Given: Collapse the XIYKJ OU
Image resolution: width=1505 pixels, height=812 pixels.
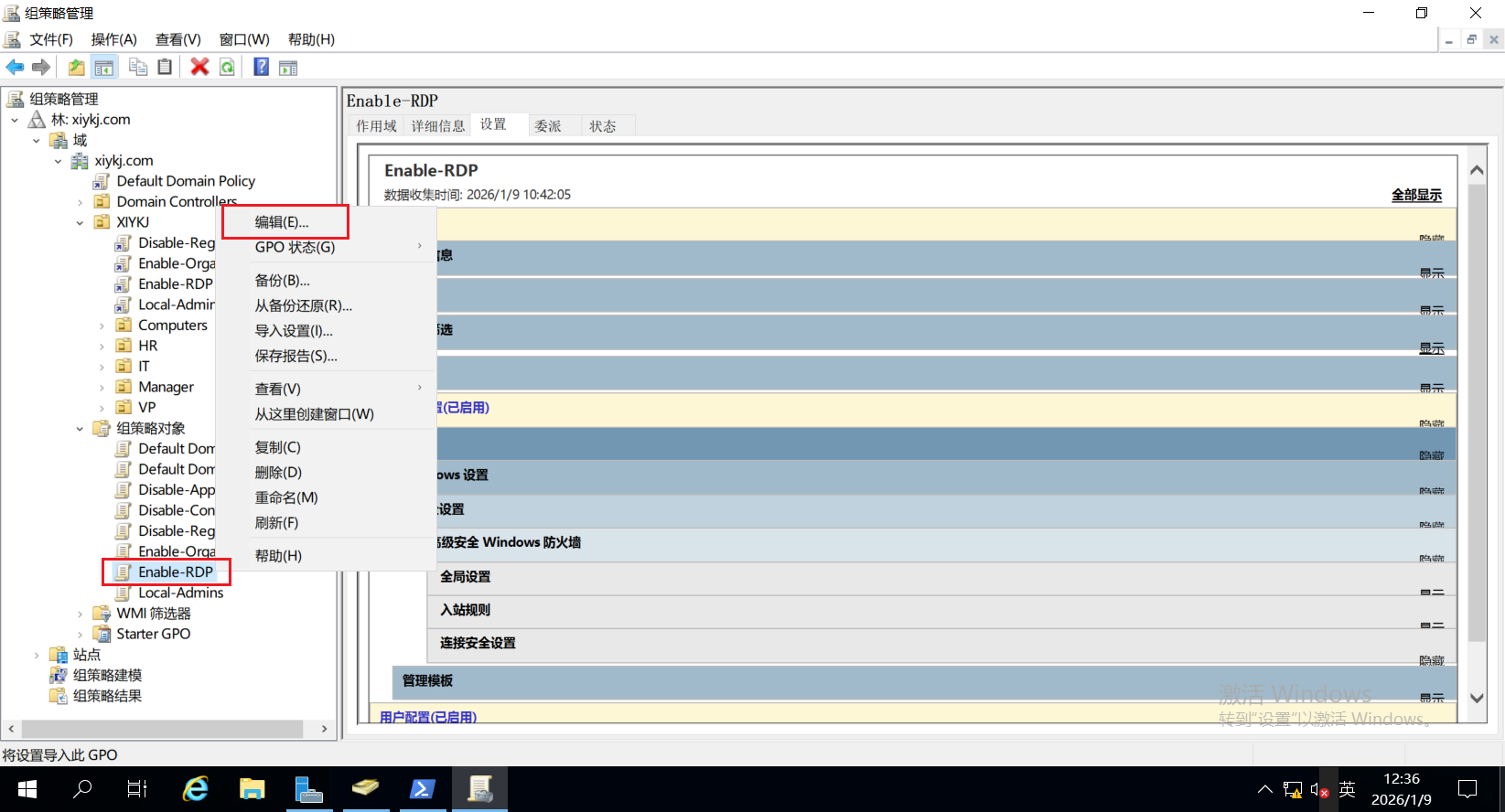Looking at the screenshot, I should (x=81, y=223).
